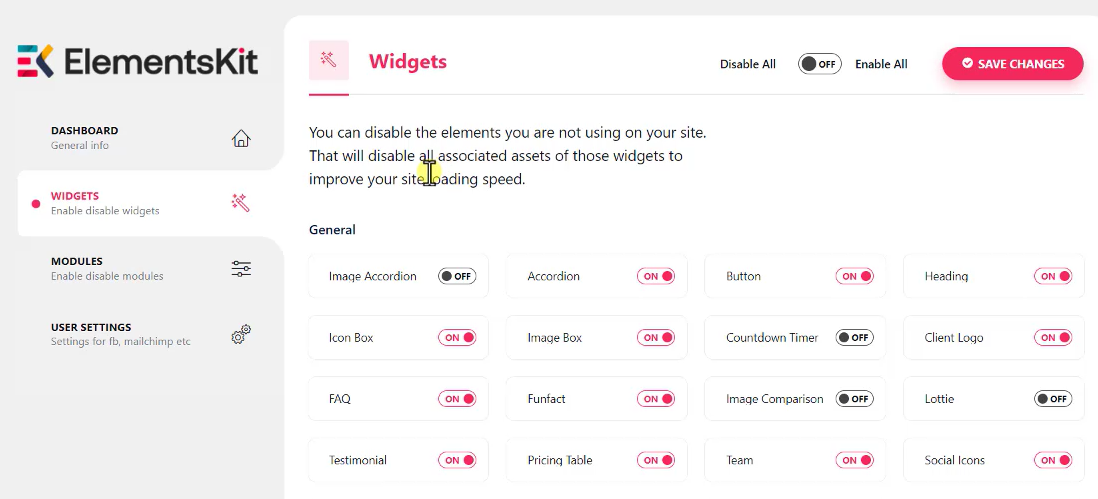
Task: Open the Dashboard menu item
Action: [85, 137]
